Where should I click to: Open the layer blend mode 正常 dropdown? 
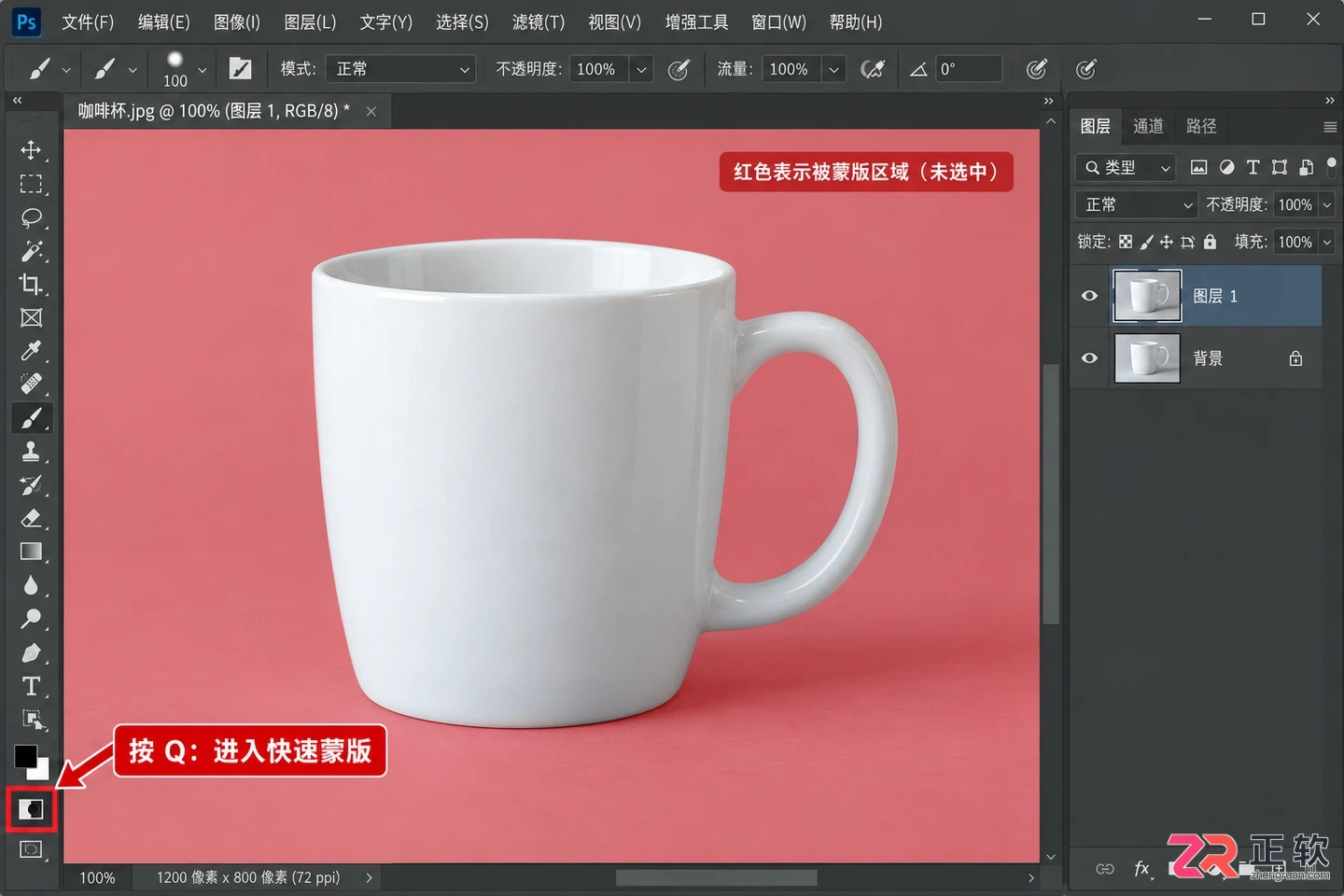(1136, 204)
